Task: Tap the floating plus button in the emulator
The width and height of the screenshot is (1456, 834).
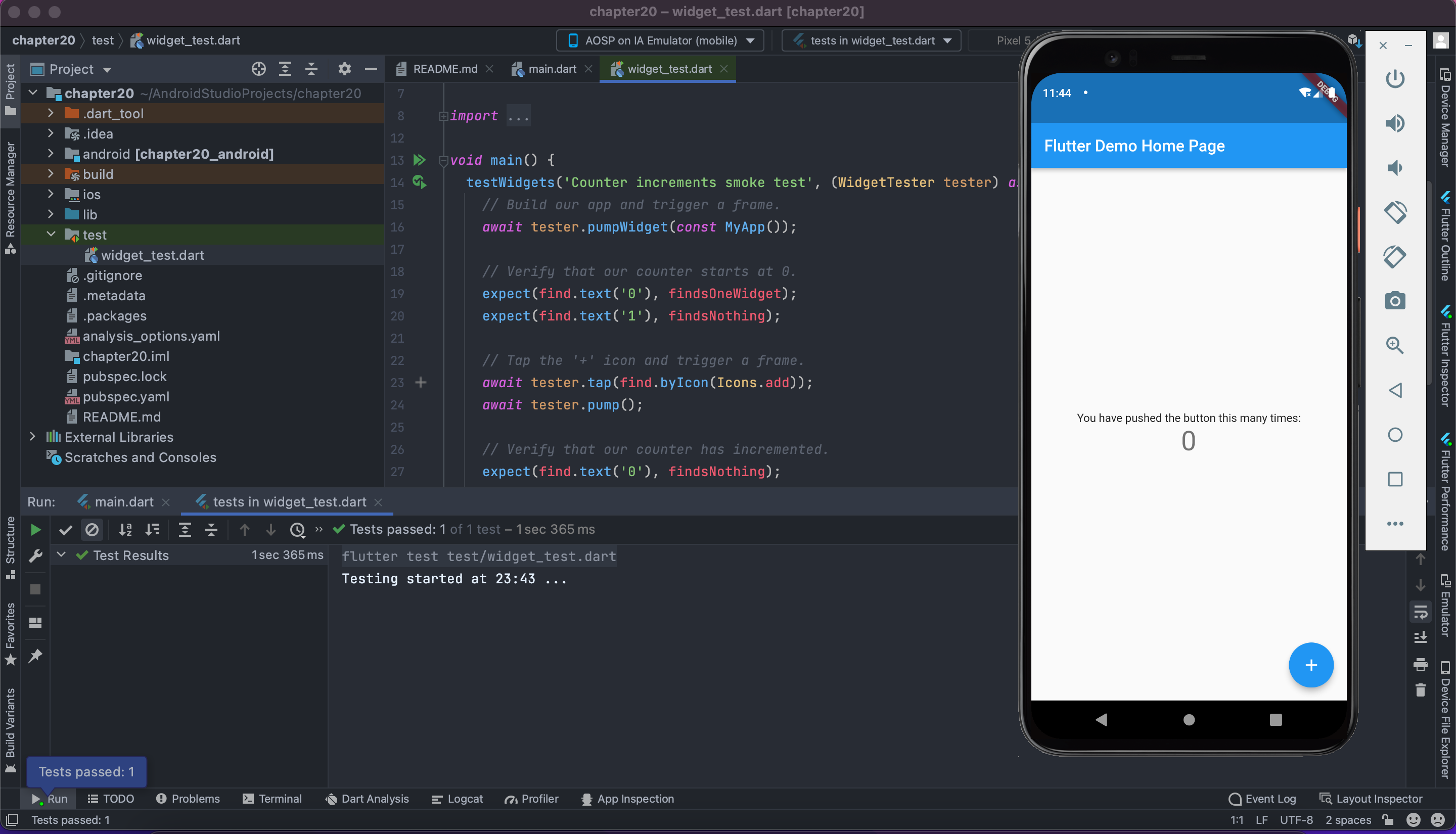Action: point(1311,665)
